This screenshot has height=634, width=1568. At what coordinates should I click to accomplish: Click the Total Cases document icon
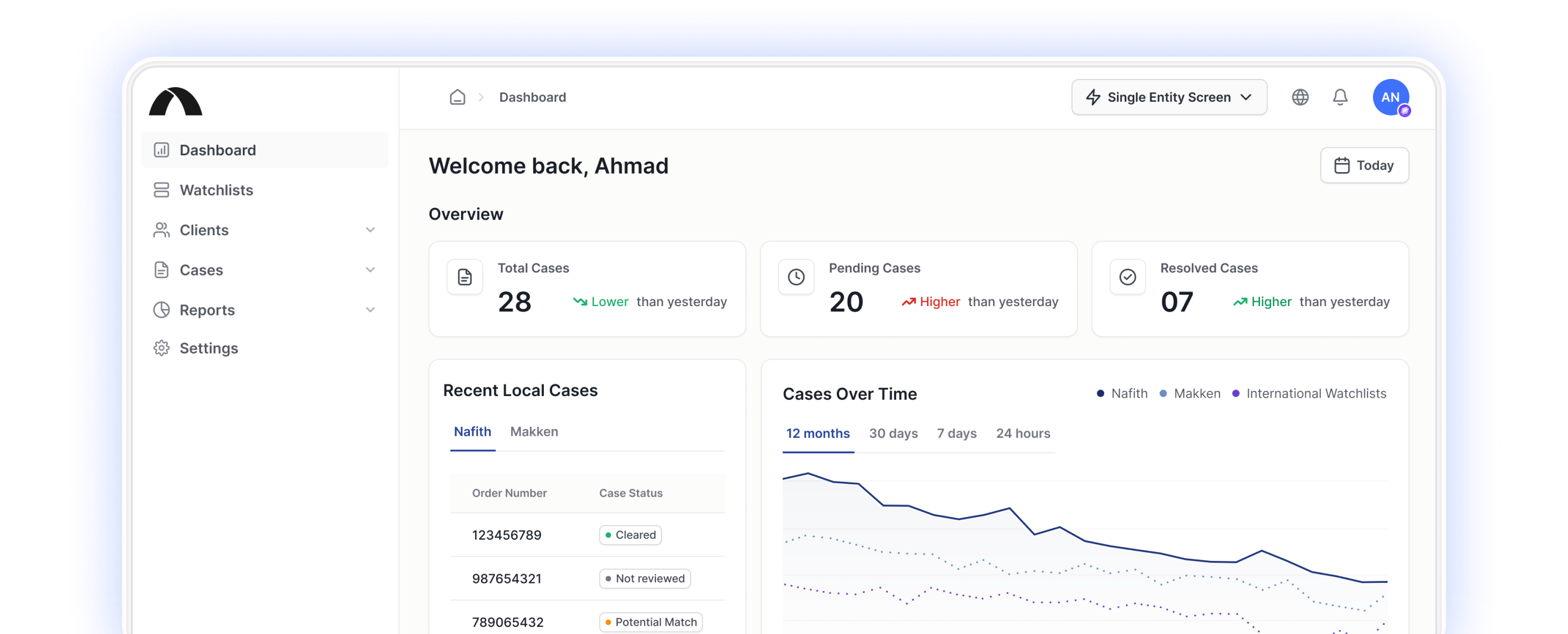tap(464, 277)
